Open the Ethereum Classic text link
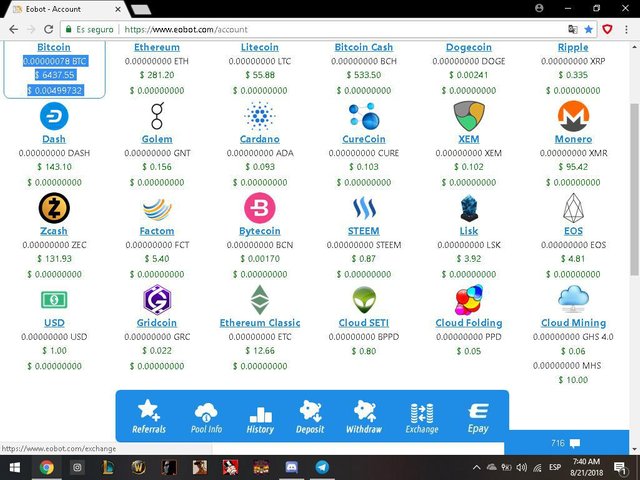Image resolution: width=640 pixels, height=480 pixels. (260, 323)
